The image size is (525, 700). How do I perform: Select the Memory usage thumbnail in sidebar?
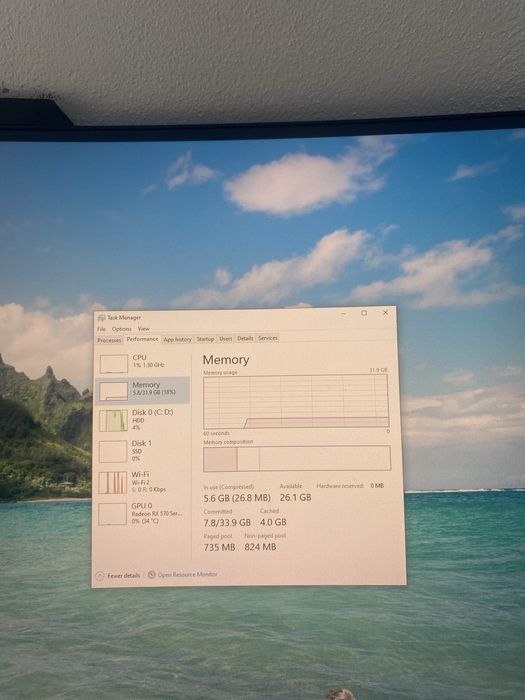point(113,391)
